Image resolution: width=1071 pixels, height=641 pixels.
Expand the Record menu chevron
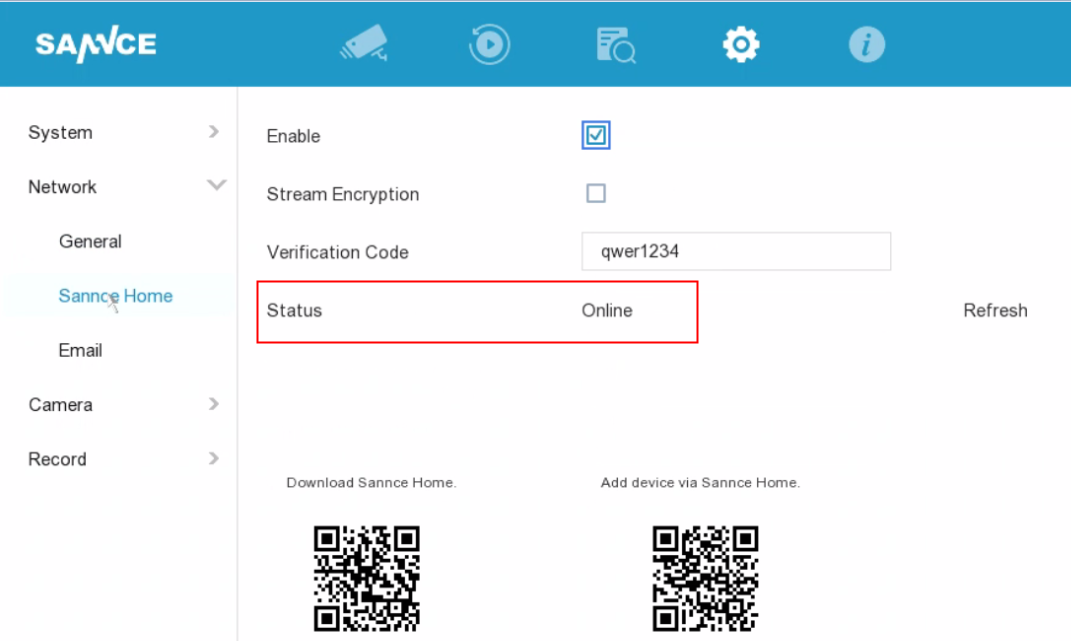214,458
